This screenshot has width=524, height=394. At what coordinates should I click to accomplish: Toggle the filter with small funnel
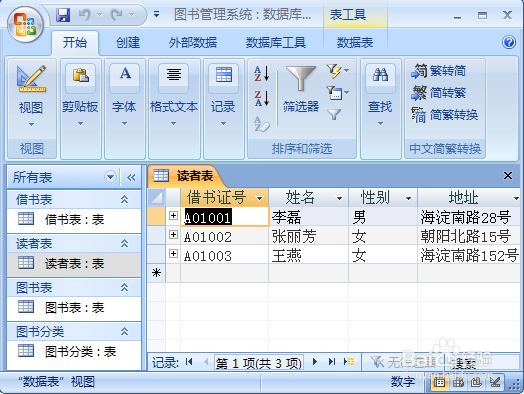point(334,115)
